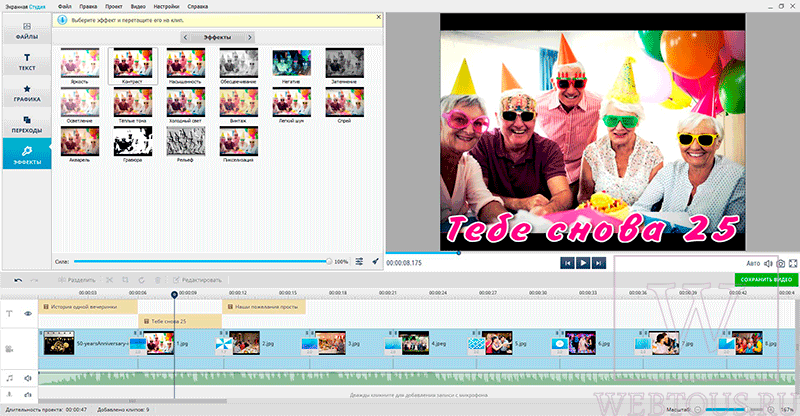The image size is (800, 416).
Task: Open the Переходы transitions panel
Action: point(27,124)
